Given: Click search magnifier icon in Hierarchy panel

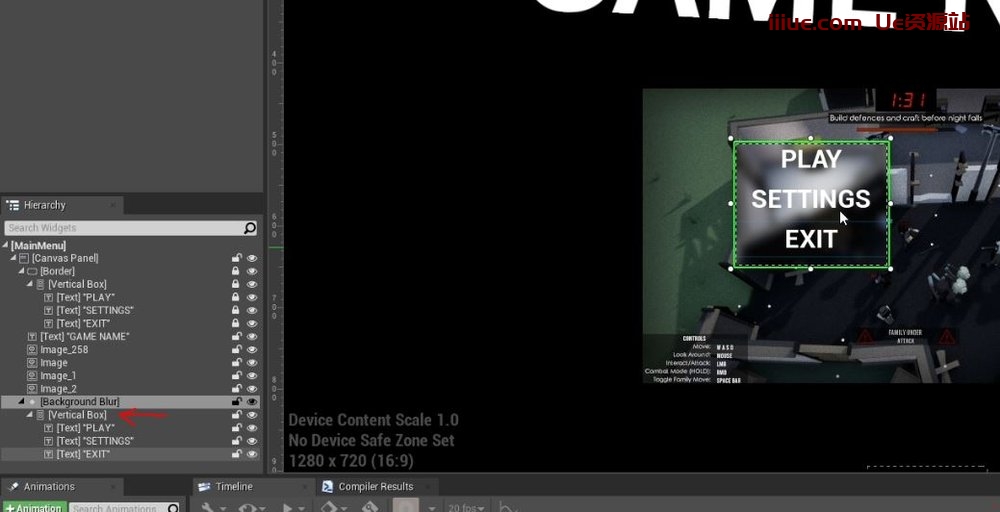Looking at the screenshot, I should [250, 228].
